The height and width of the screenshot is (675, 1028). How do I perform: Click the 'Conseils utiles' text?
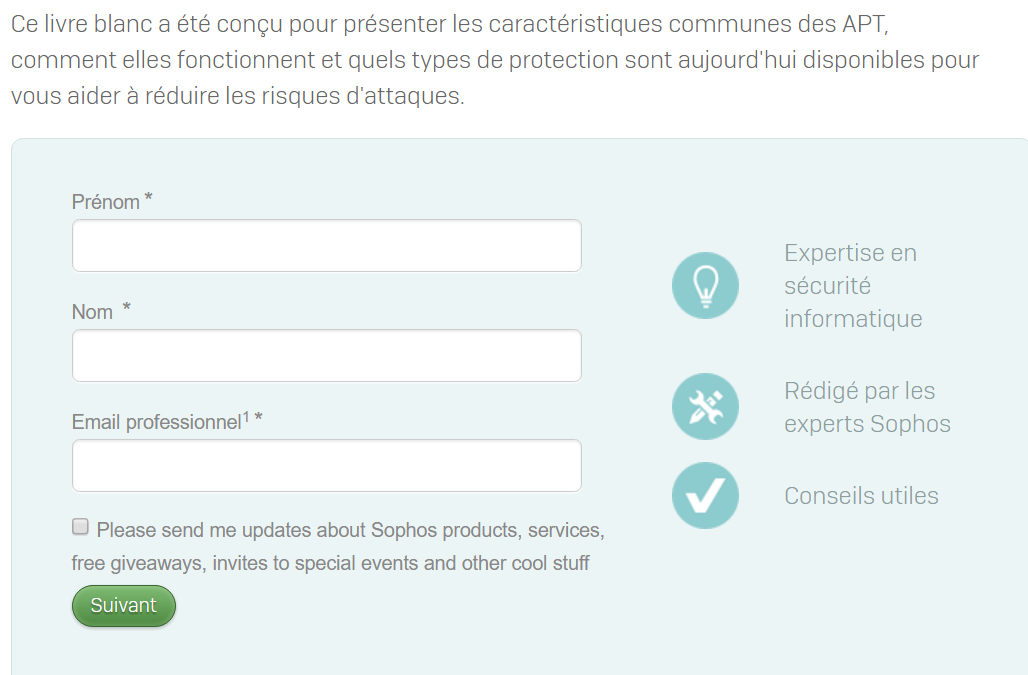(x=861, y=495)
